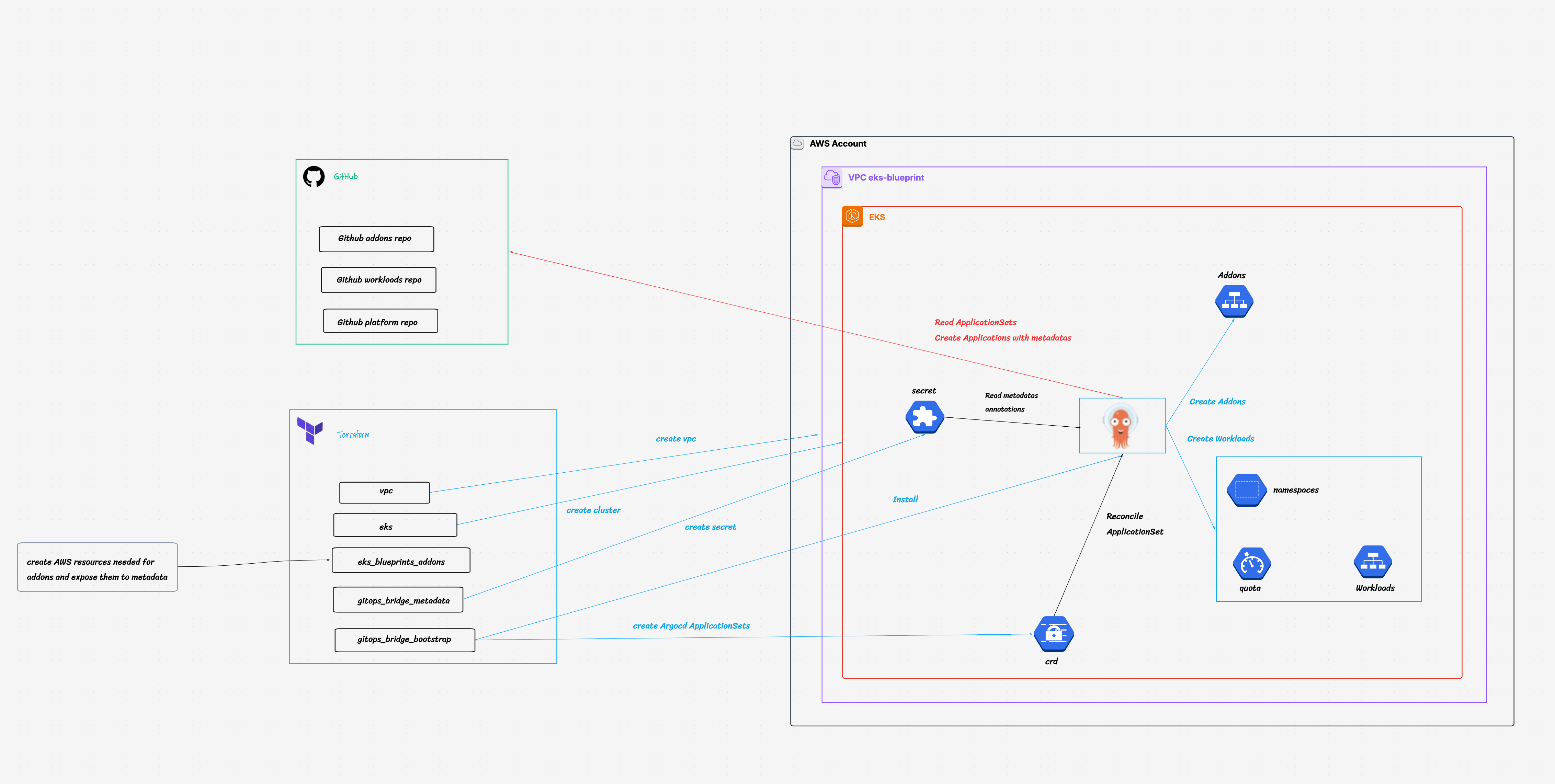Click the 'Read ApplicationSets' red label

(975, 322)
